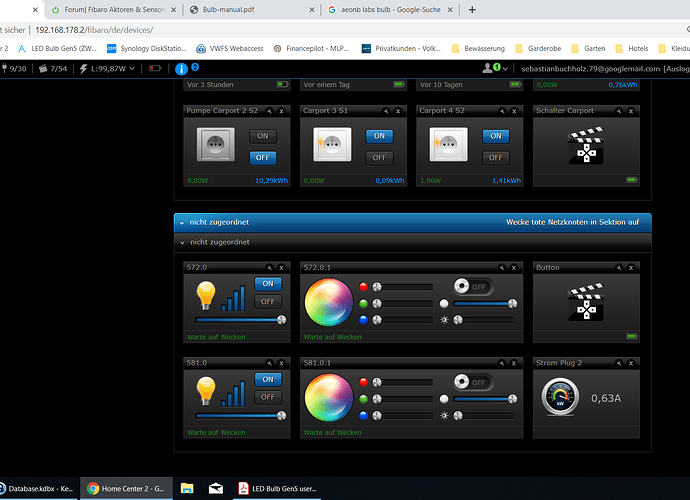
Task: Click the white channel slider of 581.0.1
Action: [x=484, y=399]
